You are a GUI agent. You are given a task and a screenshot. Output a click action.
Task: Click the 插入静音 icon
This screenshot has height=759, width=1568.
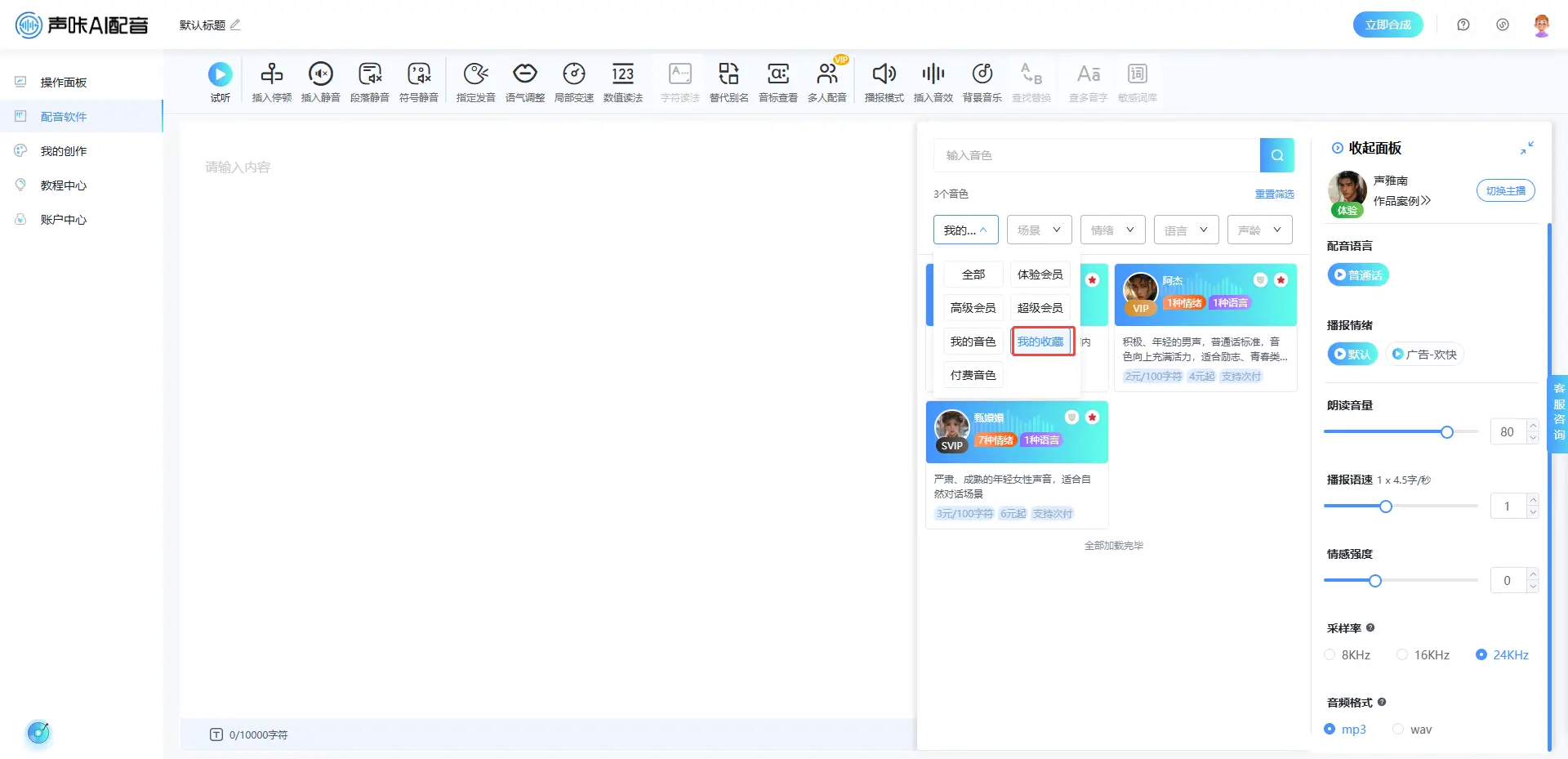(x=320, y=74)
